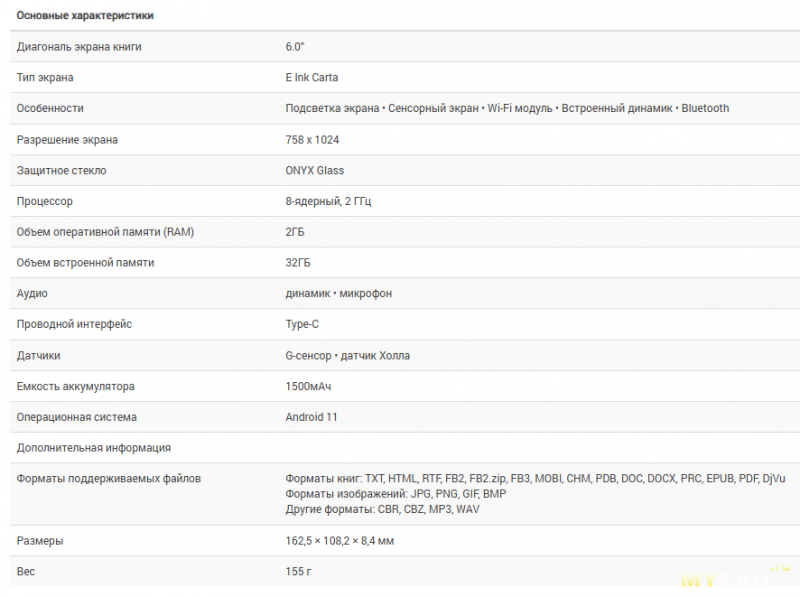
Task: Click the 'Android 11' value
Action: pos(311,417)
